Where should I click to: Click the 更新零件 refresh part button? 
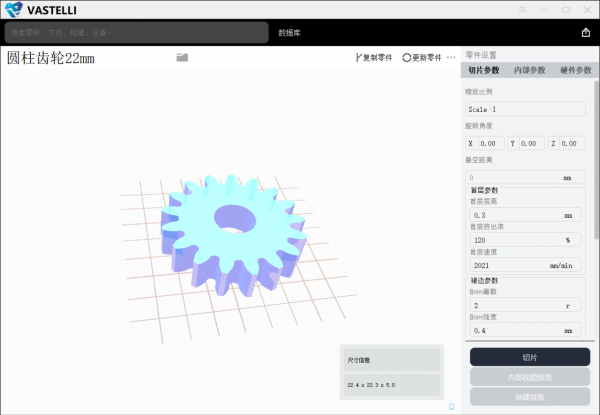pos(422,57)
